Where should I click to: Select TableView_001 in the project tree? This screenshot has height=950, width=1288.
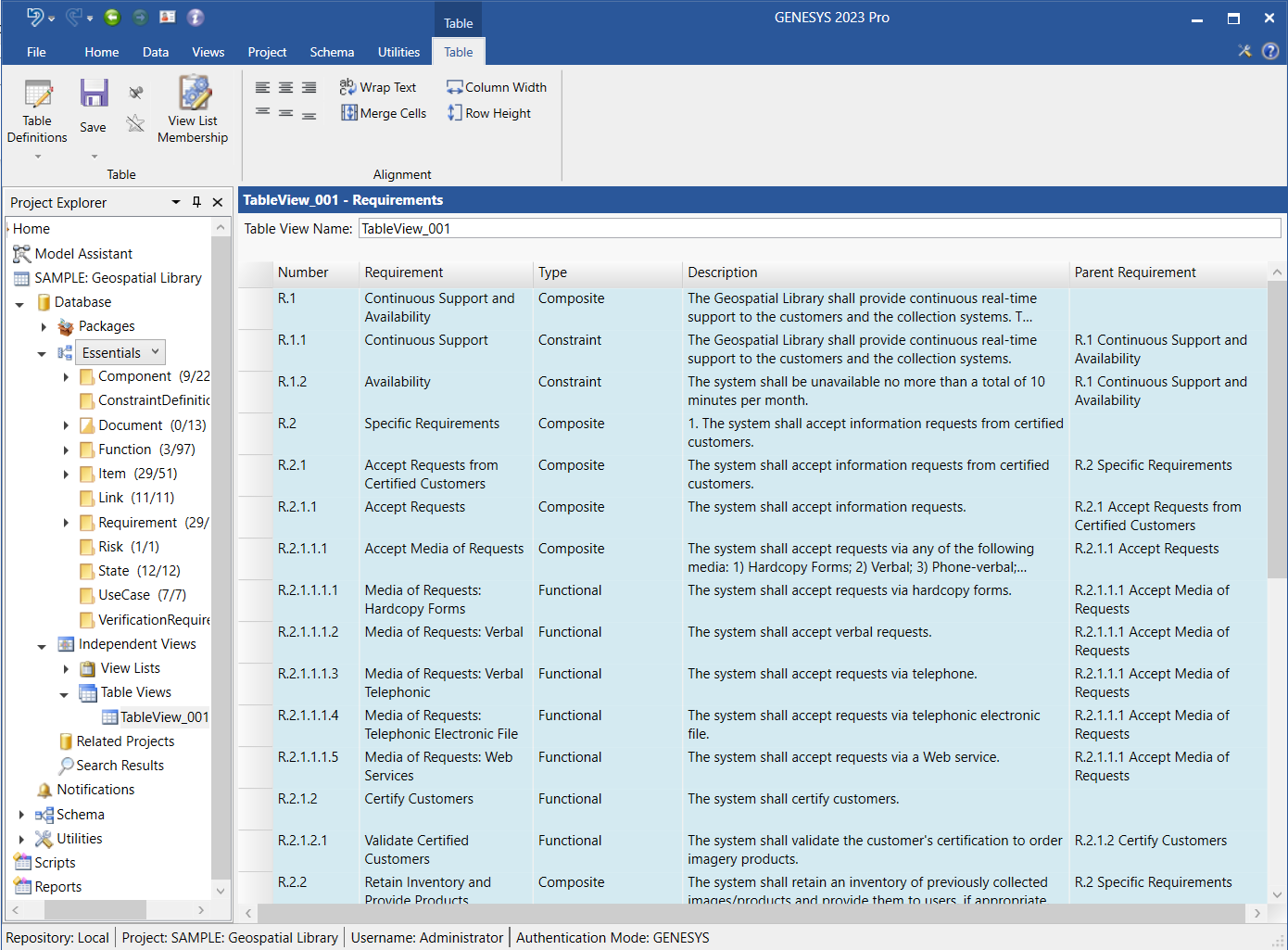tap(164, 716)
